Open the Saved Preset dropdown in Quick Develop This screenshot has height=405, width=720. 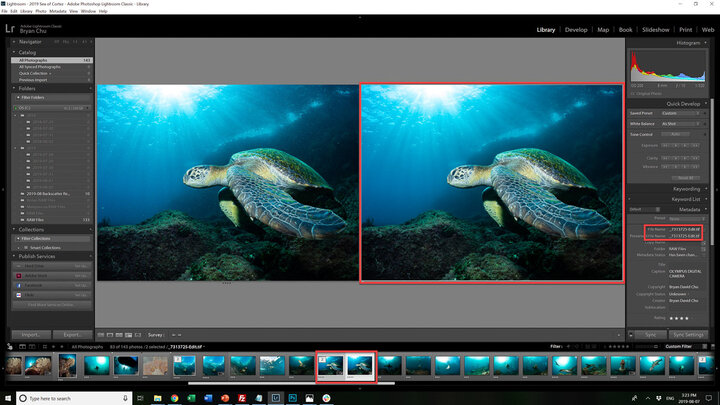[x=680, y=113]
